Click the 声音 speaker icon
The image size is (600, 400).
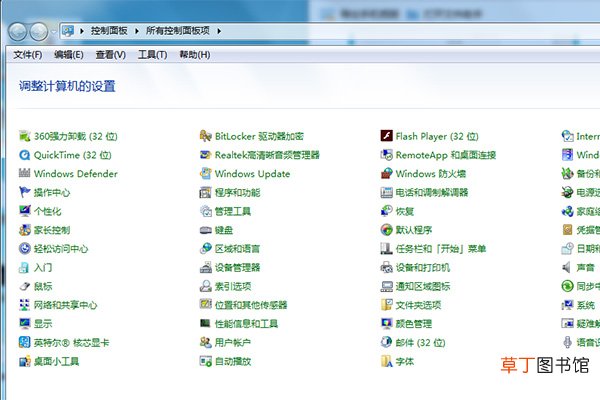click(567, 267)
